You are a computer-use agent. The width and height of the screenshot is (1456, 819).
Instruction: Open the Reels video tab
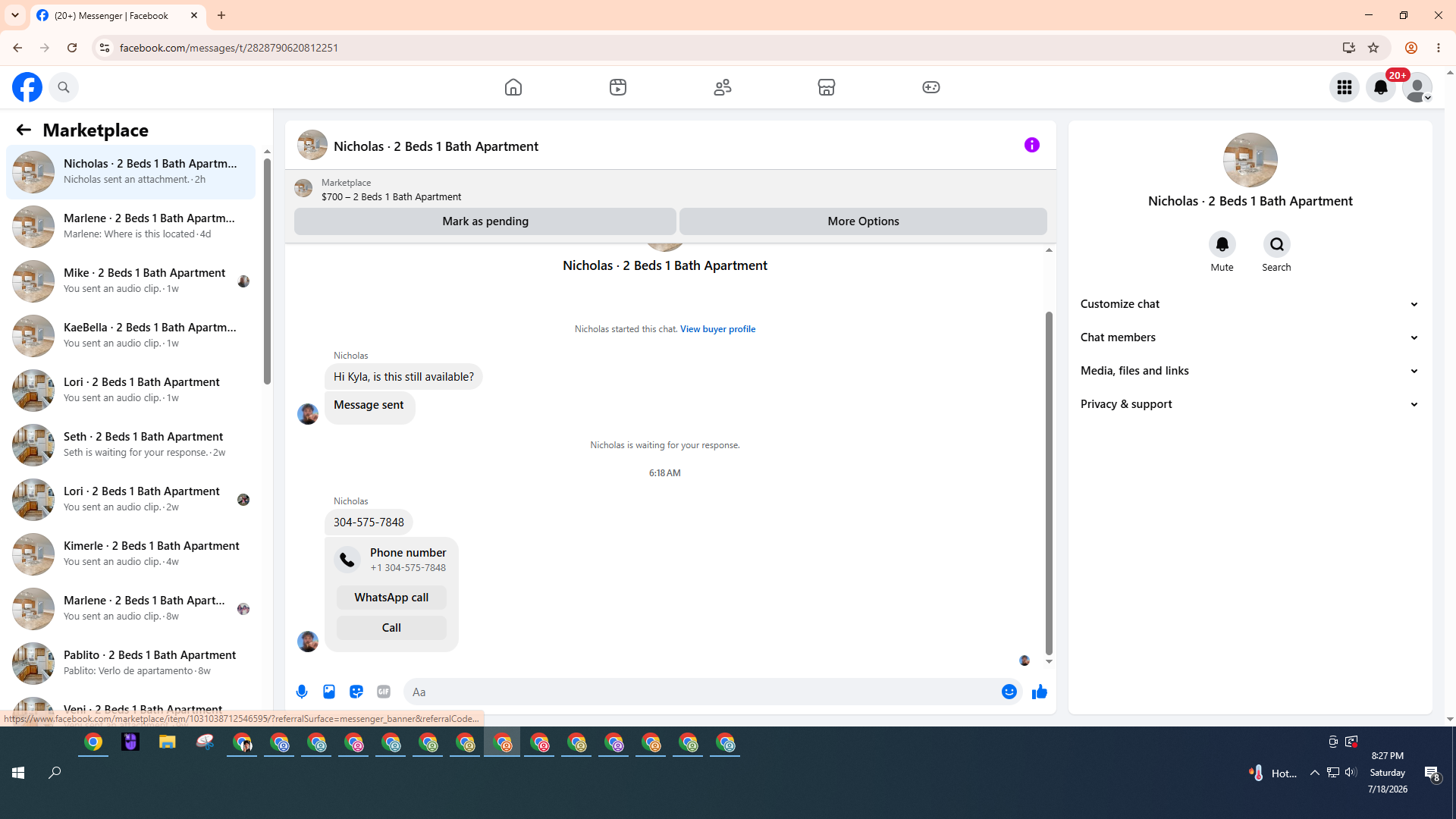618,87
